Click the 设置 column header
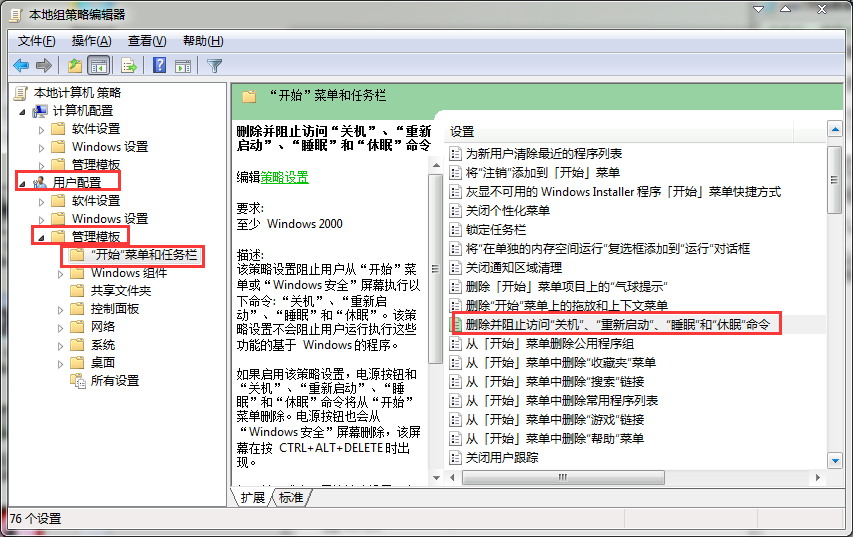The width and height of the screenshot is (853, 537). tap(462, 132)
